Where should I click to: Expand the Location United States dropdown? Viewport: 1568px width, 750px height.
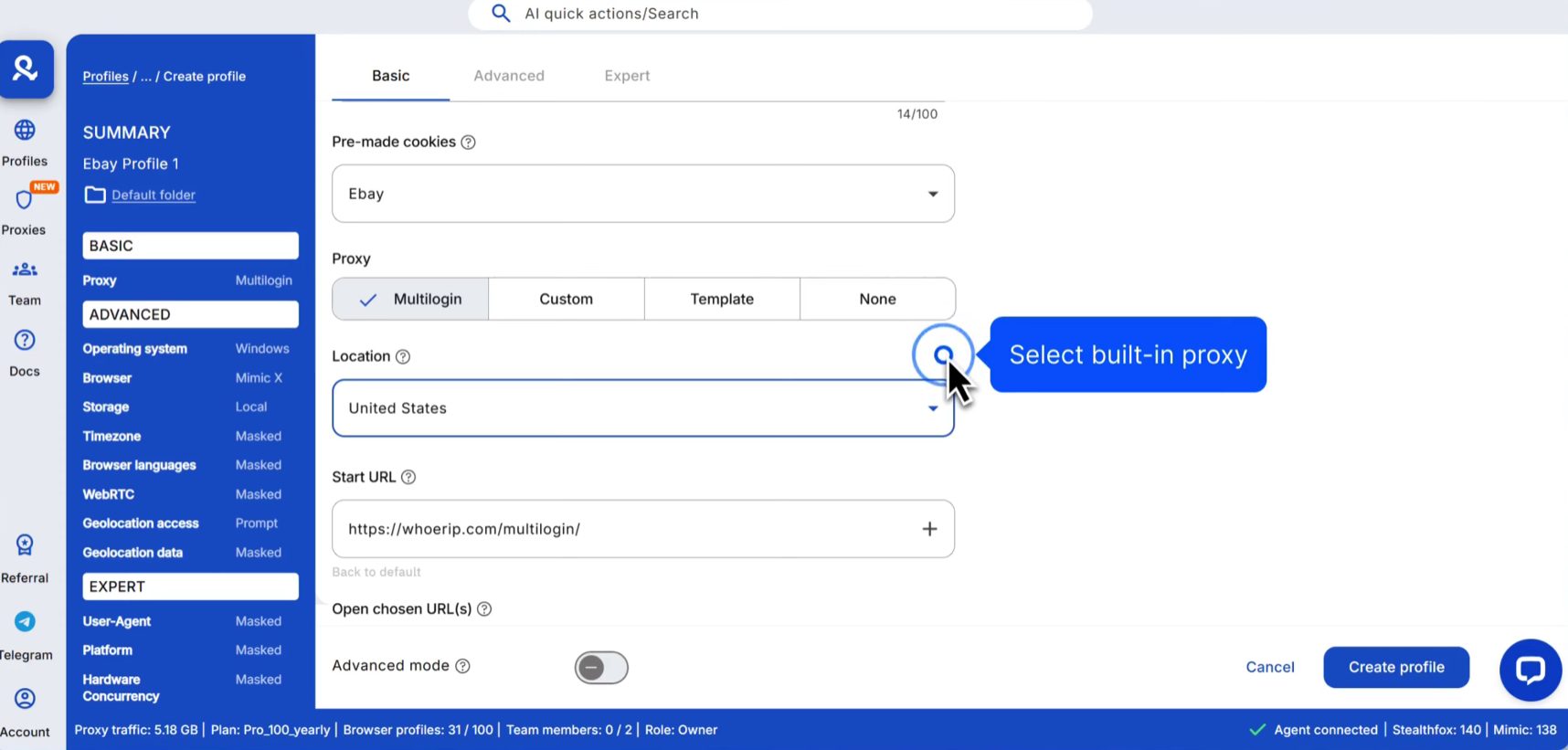pyautogui.click(x=642, y=408)
